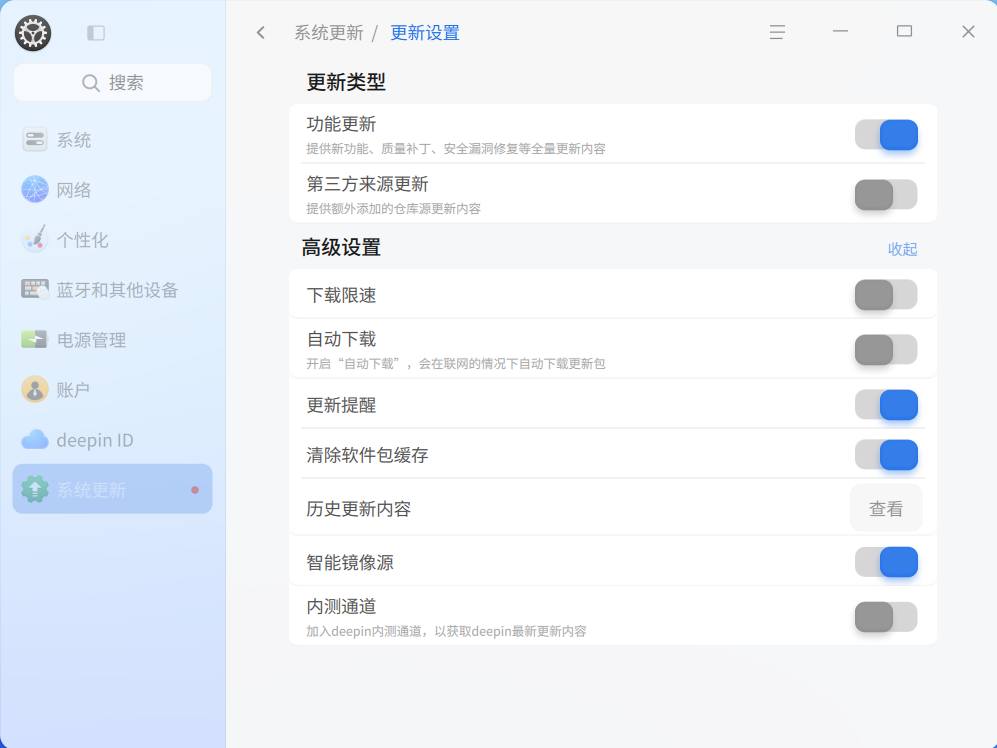
Task: Toggle the sidebar collapse icon
Action: [96, 33]
